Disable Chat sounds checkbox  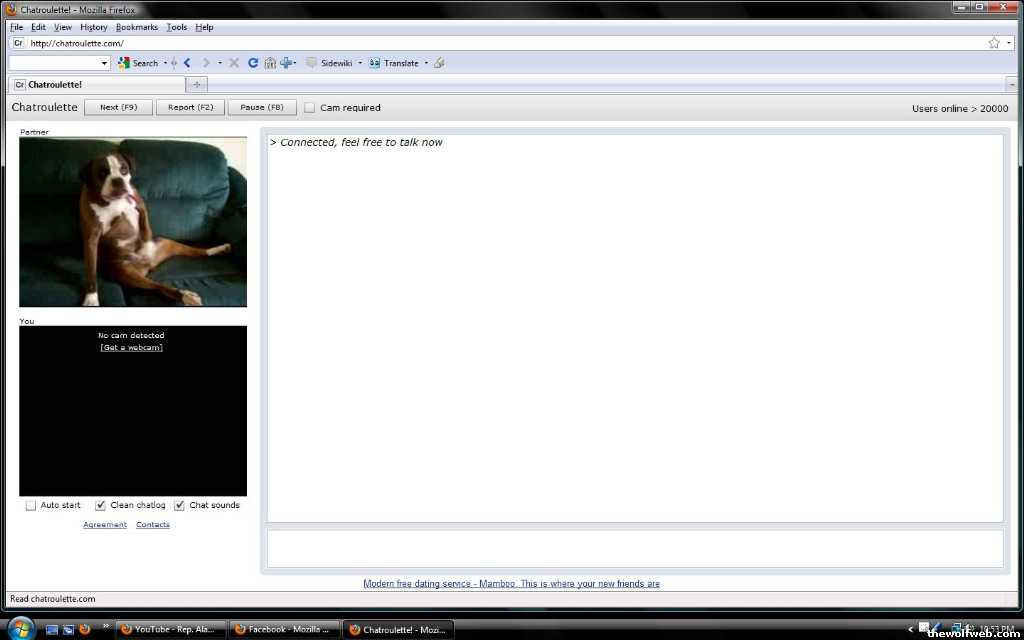tap(180, 506)
